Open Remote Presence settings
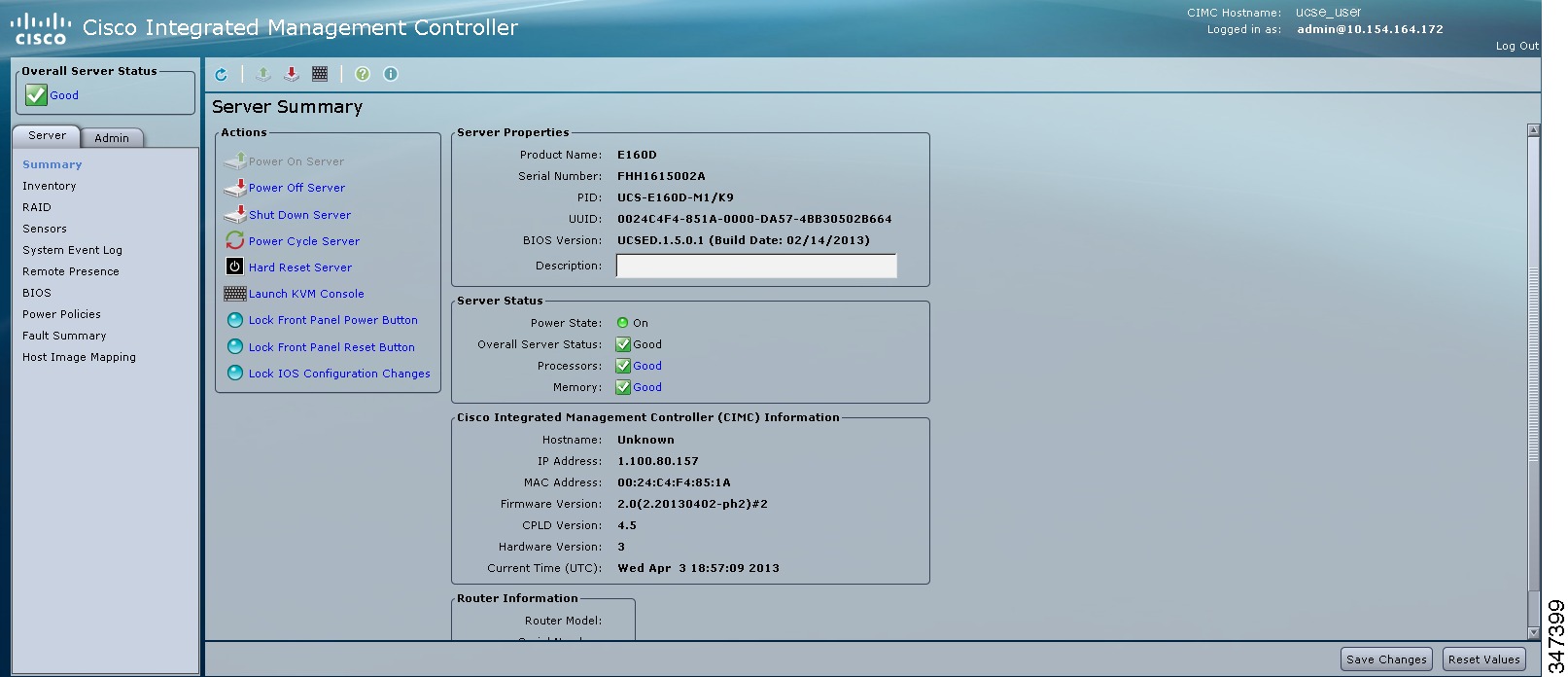 point(71,271)
